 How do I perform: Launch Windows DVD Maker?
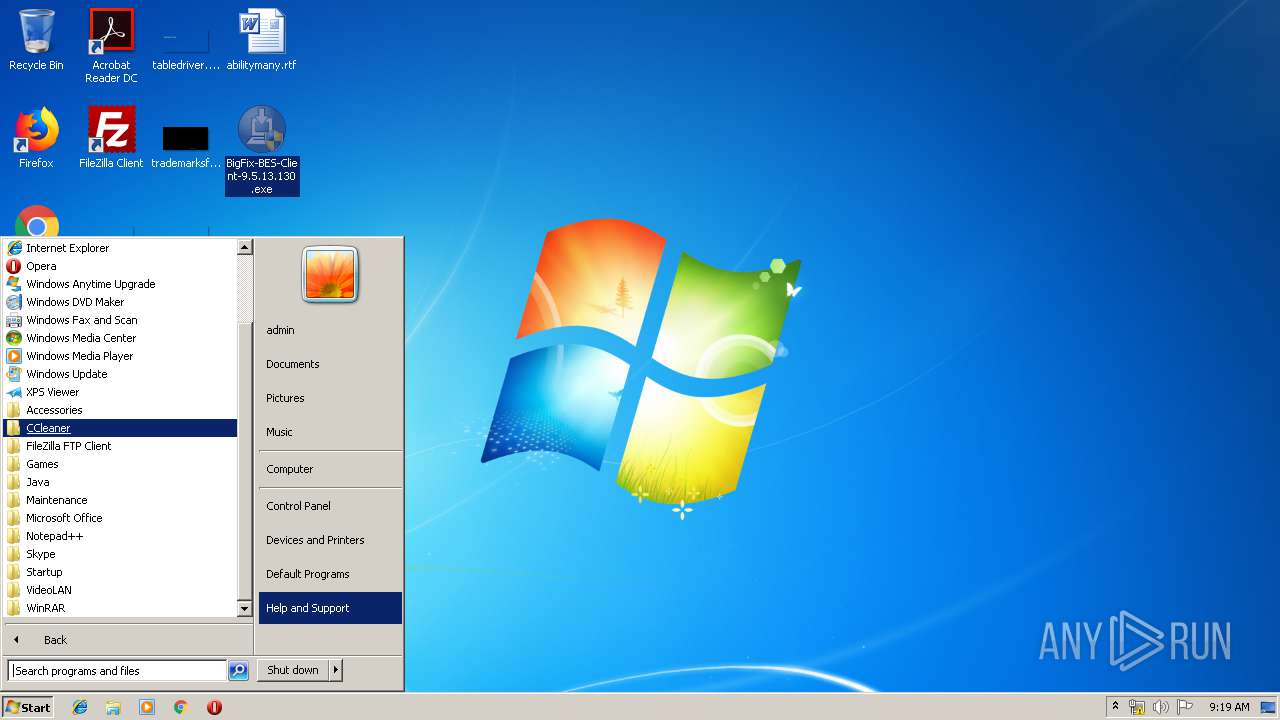(120, 302)
